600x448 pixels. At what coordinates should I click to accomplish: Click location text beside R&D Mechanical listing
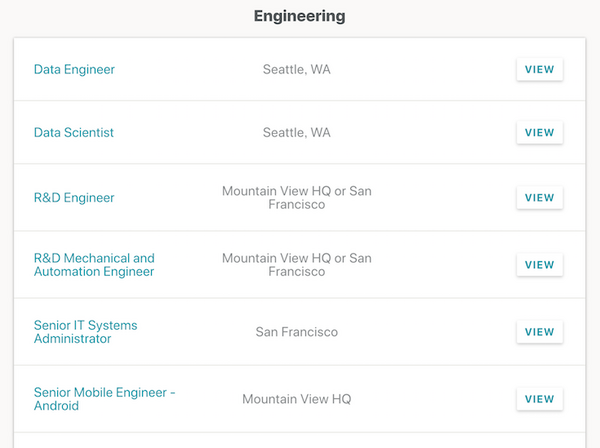[297, 265]
